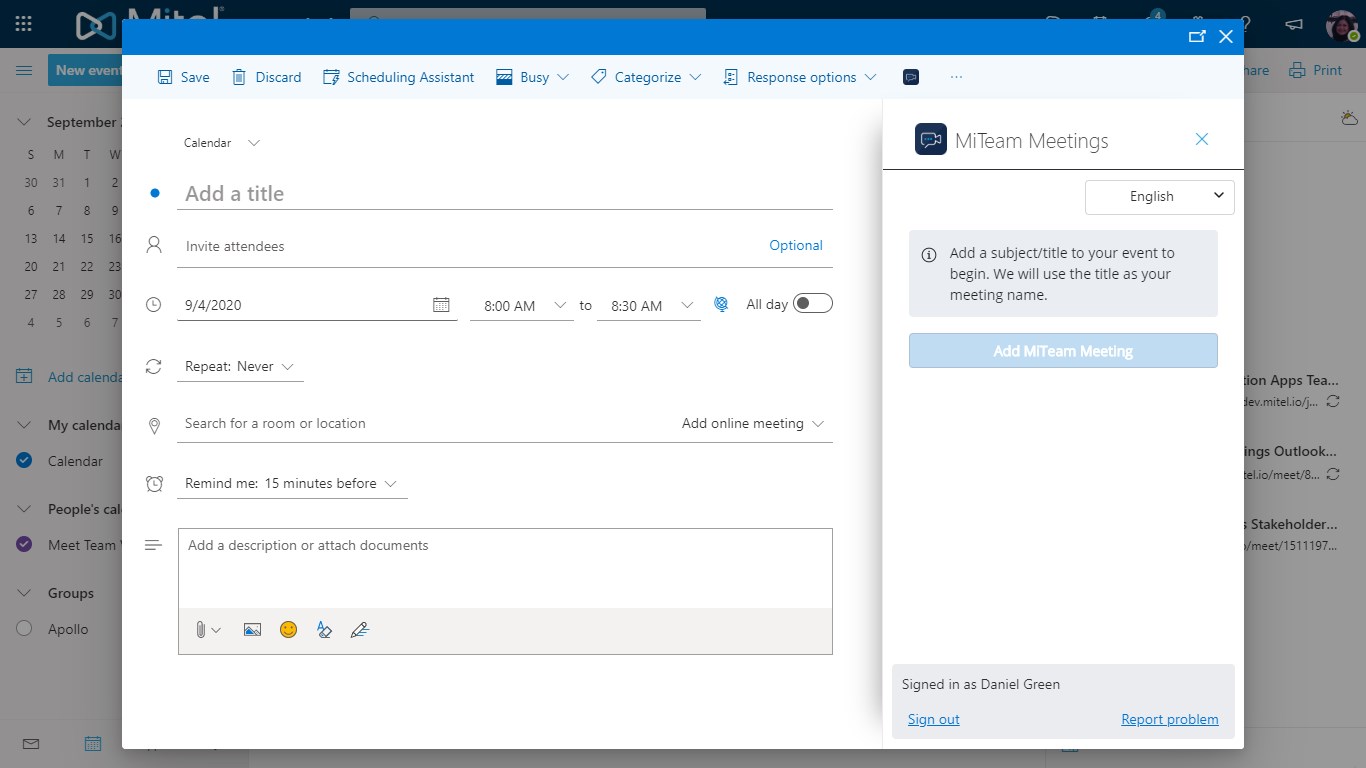Insert a picture inline

coord(252,630)
